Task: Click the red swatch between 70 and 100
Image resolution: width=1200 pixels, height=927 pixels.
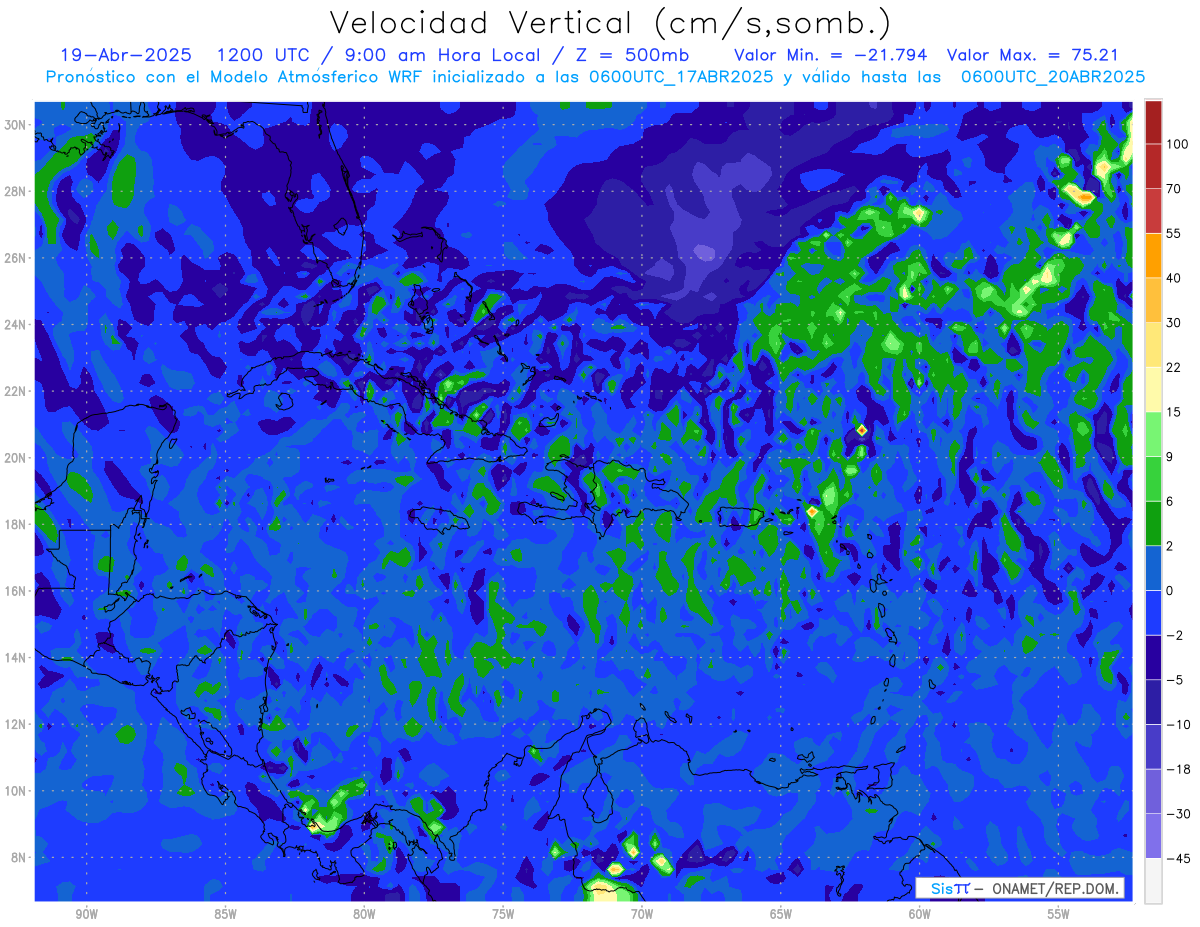Action: [x=1153, y=166]
